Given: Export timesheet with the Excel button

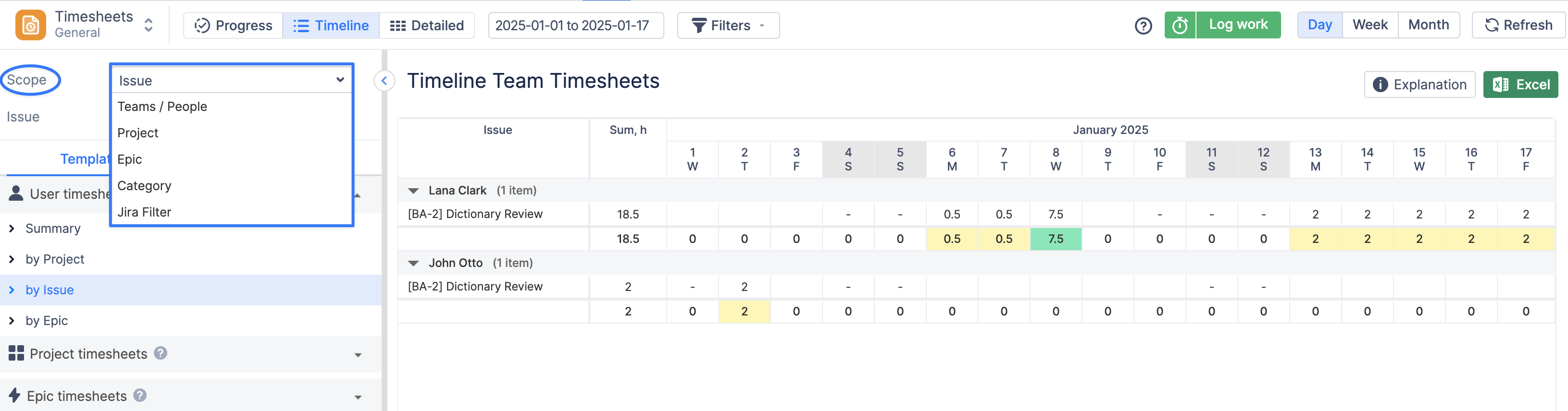Looking at the screenshot, I should click(1520, 85).
